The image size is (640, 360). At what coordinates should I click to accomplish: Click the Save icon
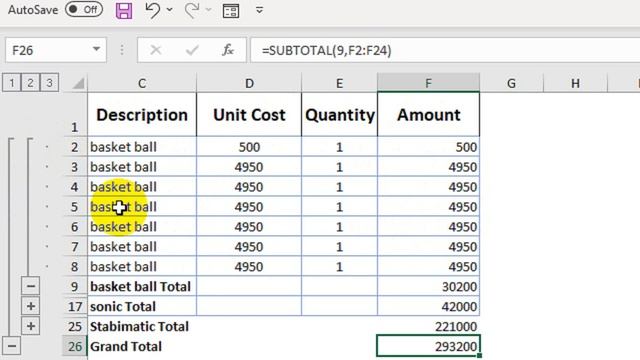click(124, 10)
